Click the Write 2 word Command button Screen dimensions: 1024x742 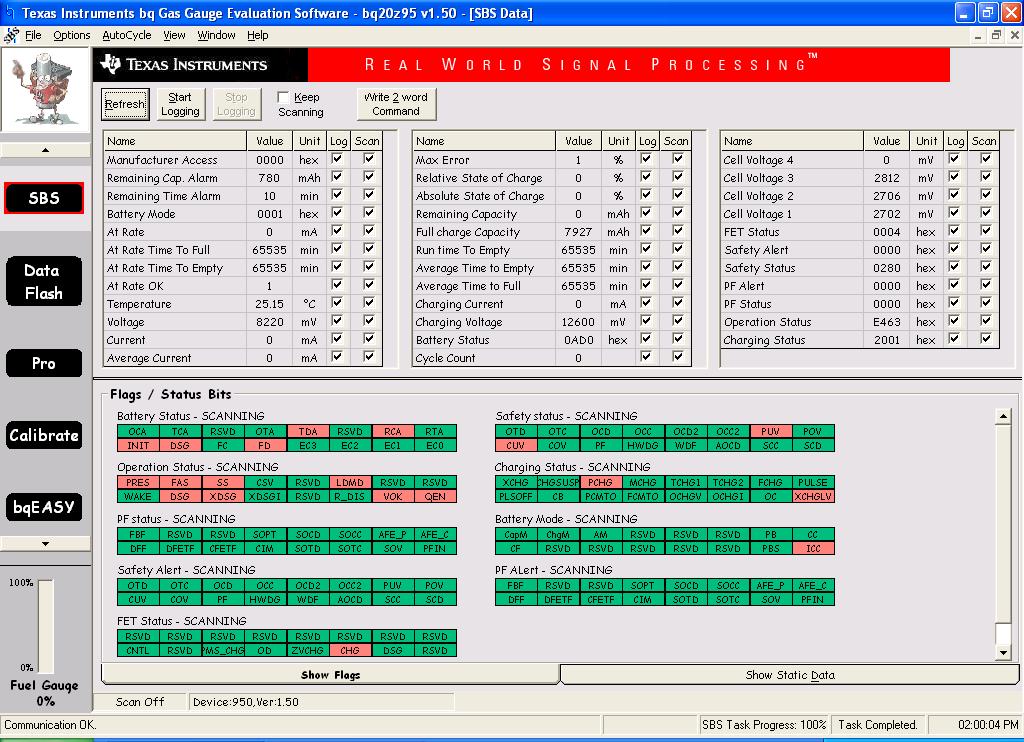pyautogui.click(x=396, y=105)
